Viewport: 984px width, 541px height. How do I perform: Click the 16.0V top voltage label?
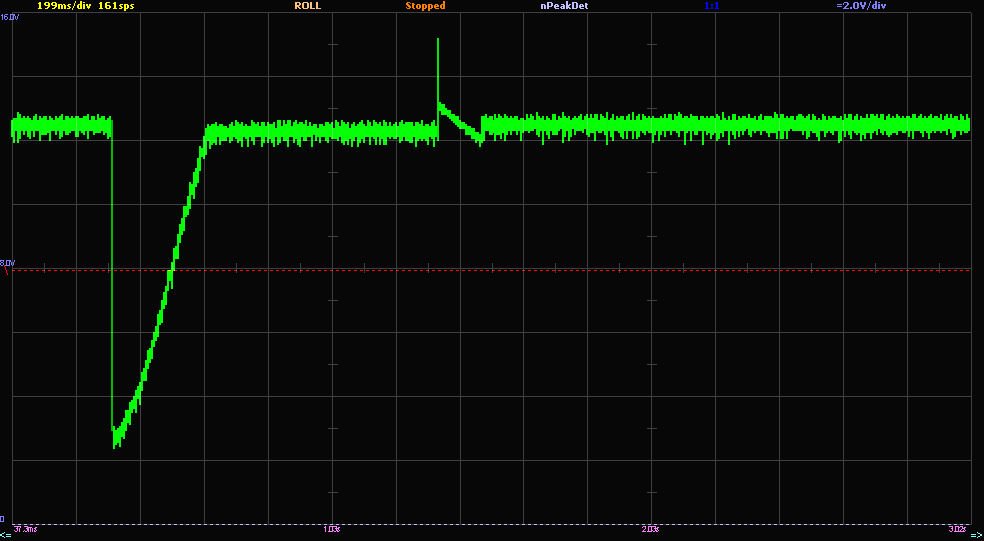click(10, 18)
